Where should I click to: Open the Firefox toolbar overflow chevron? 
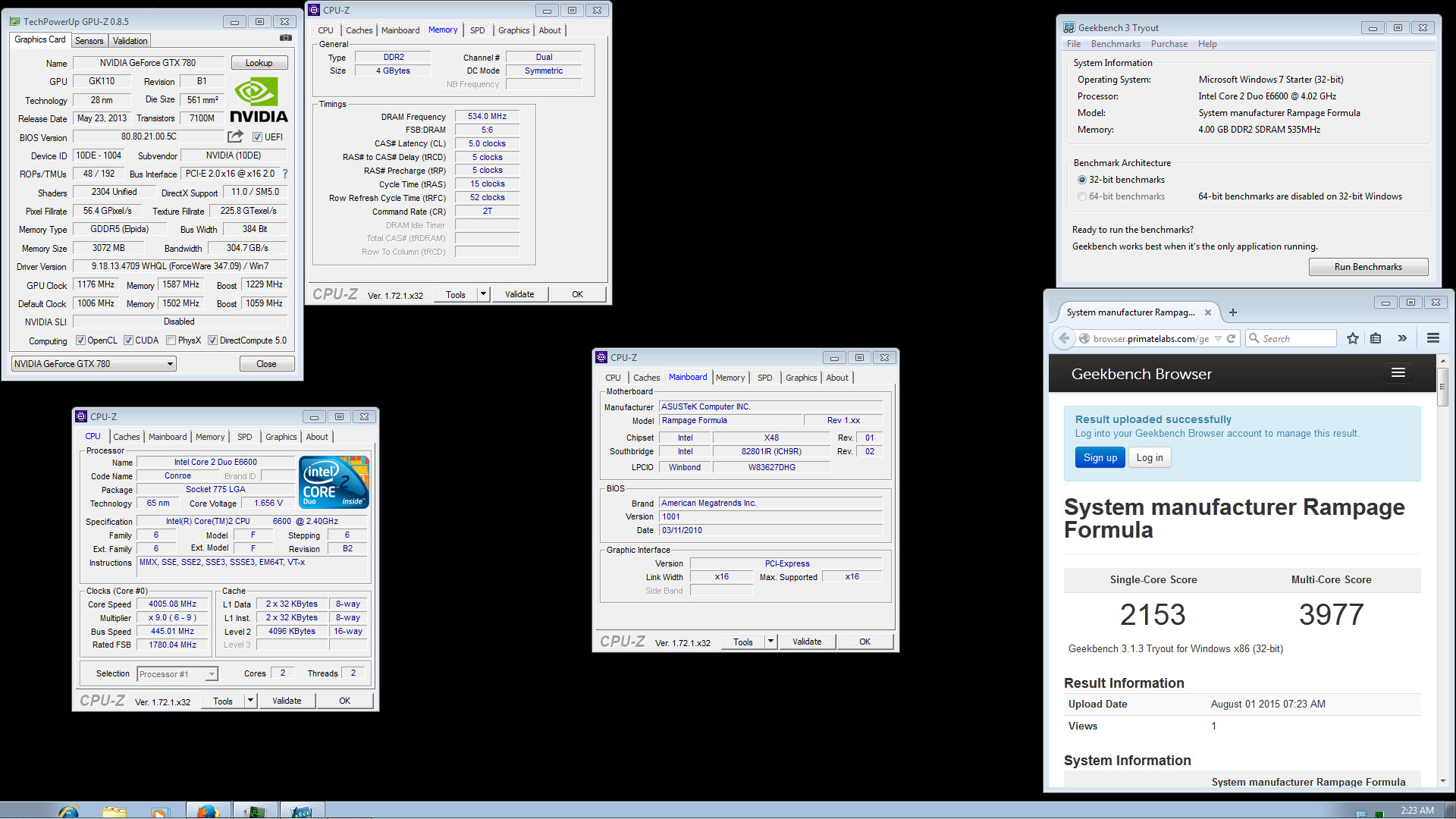pyautogui.click(x=1402, y=338)
